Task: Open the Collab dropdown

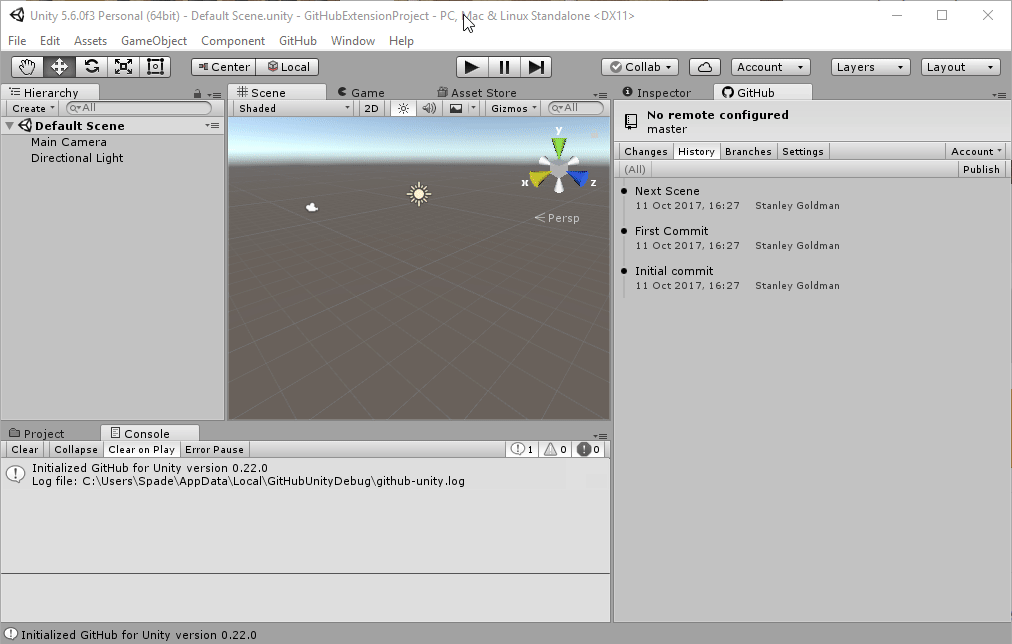Action: pos(640,67)
